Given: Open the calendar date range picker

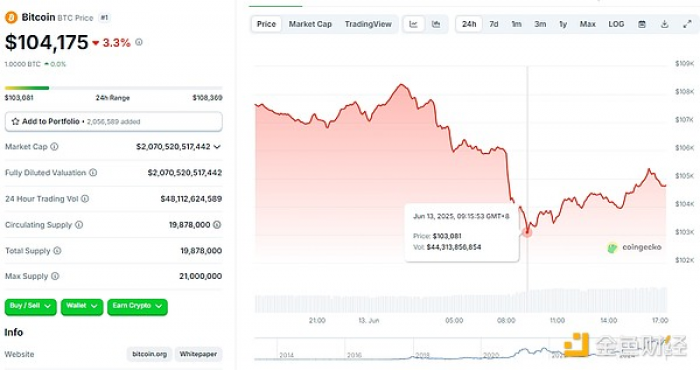Looking at the screenshot, I should point(642,24).
